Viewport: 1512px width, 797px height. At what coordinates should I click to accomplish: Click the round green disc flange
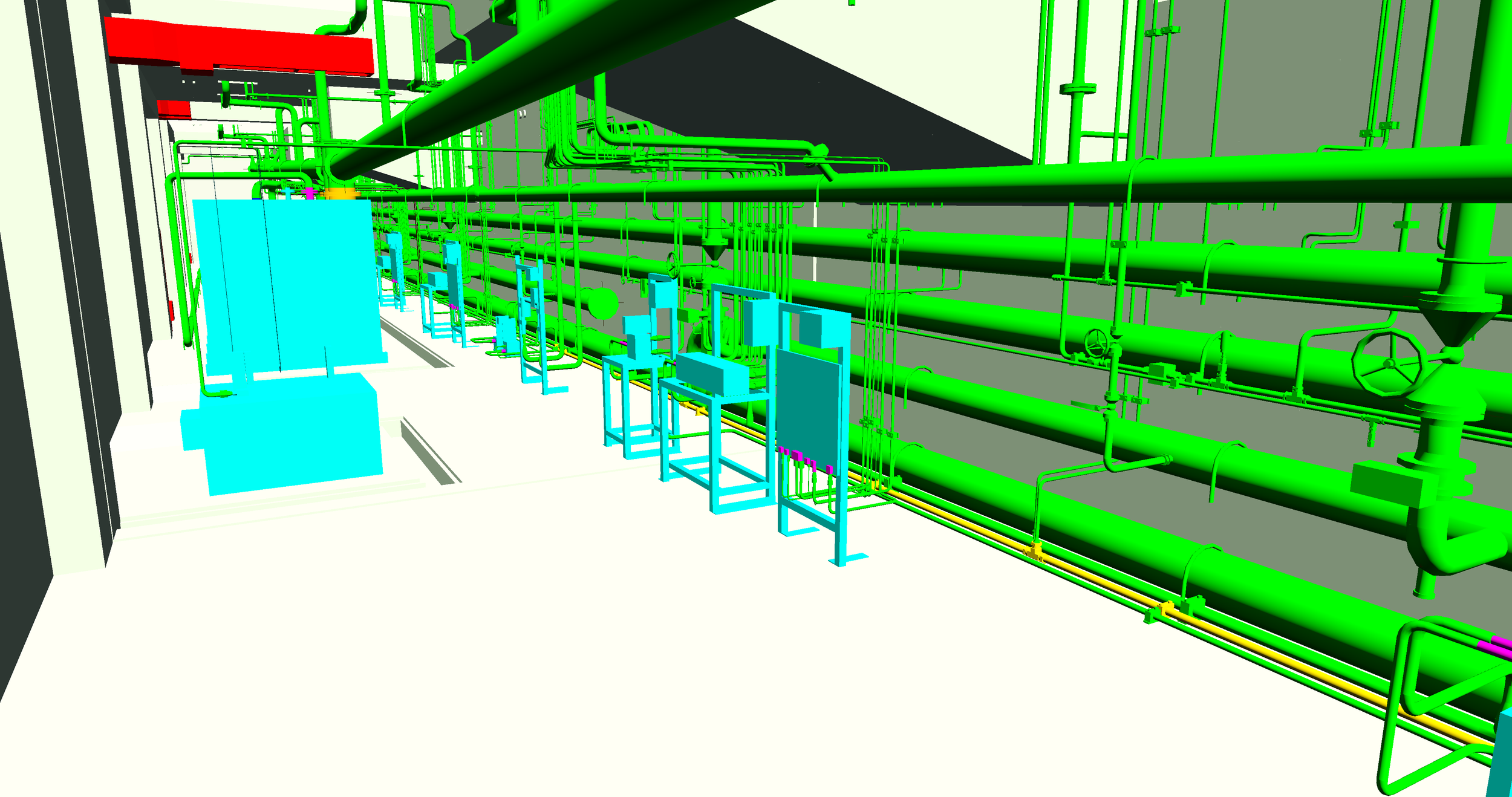pyautogui.click(x=602, y=303)
